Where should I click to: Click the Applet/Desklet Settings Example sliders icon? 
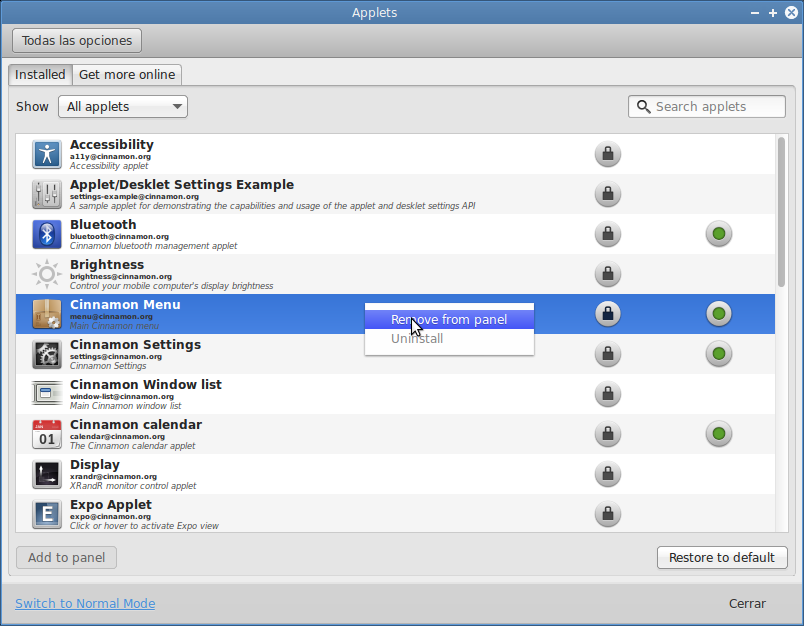coord(47,194)
